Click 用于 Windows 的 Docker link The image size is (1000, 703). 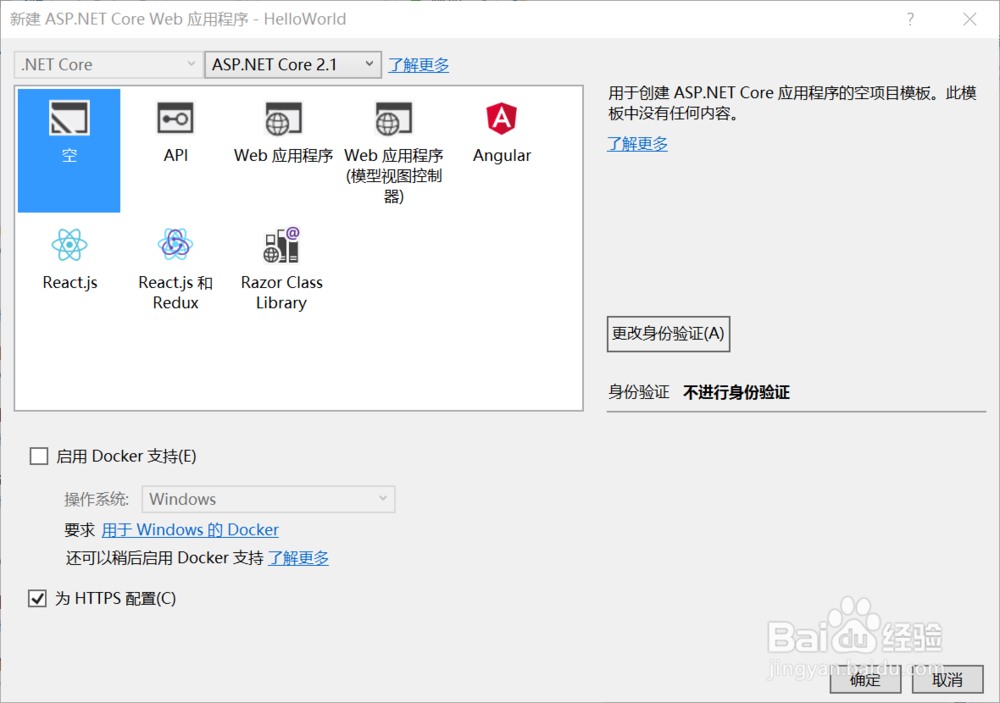coord(190,530)
